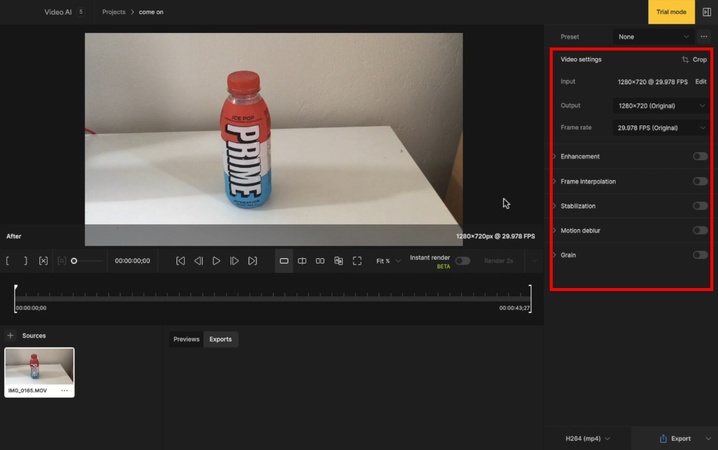The width and height of the screenshot is (718, 450).
Task: Click the Sources panel label
Action: pyautogui.click(x=34, y=336)
